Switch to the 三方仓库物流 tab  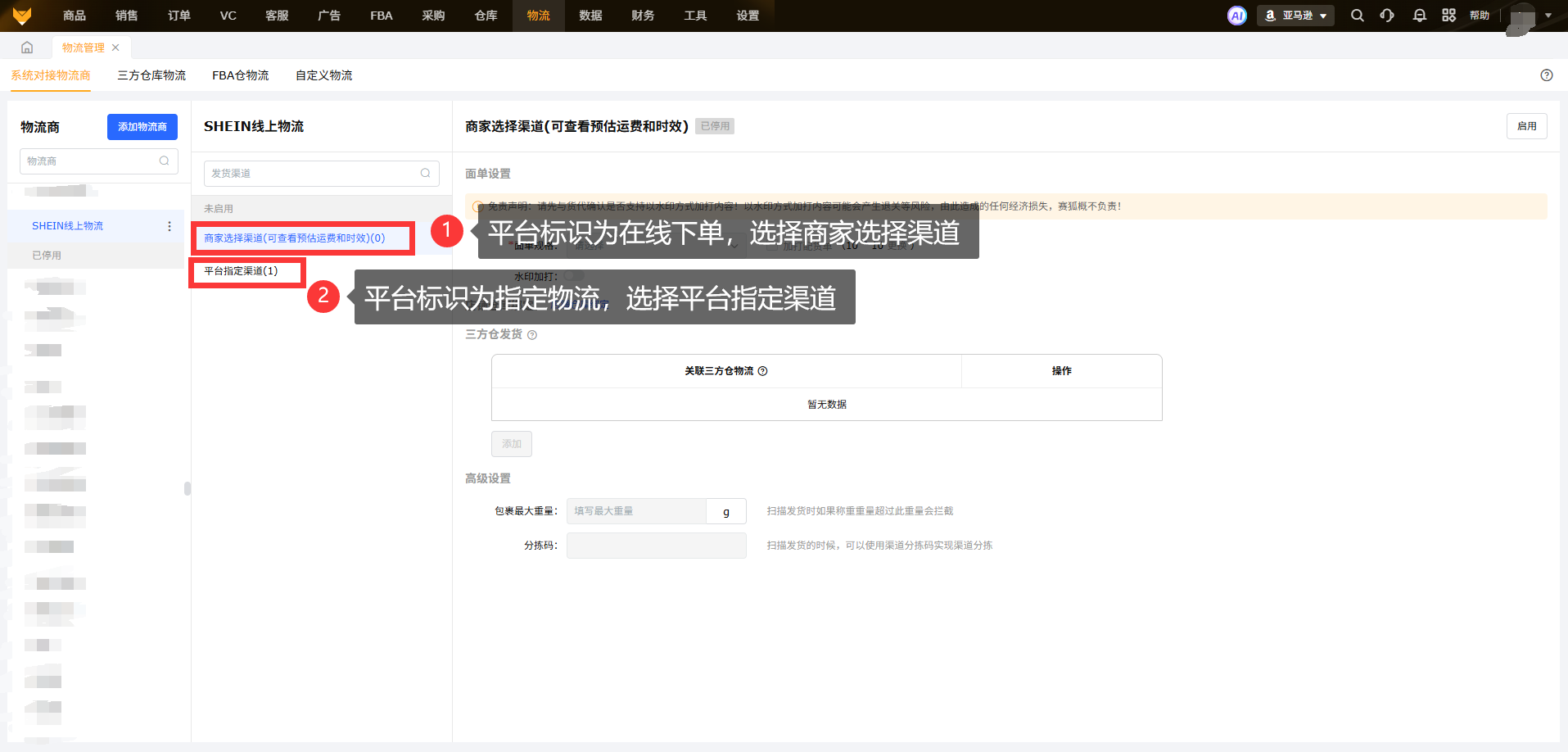151,75
